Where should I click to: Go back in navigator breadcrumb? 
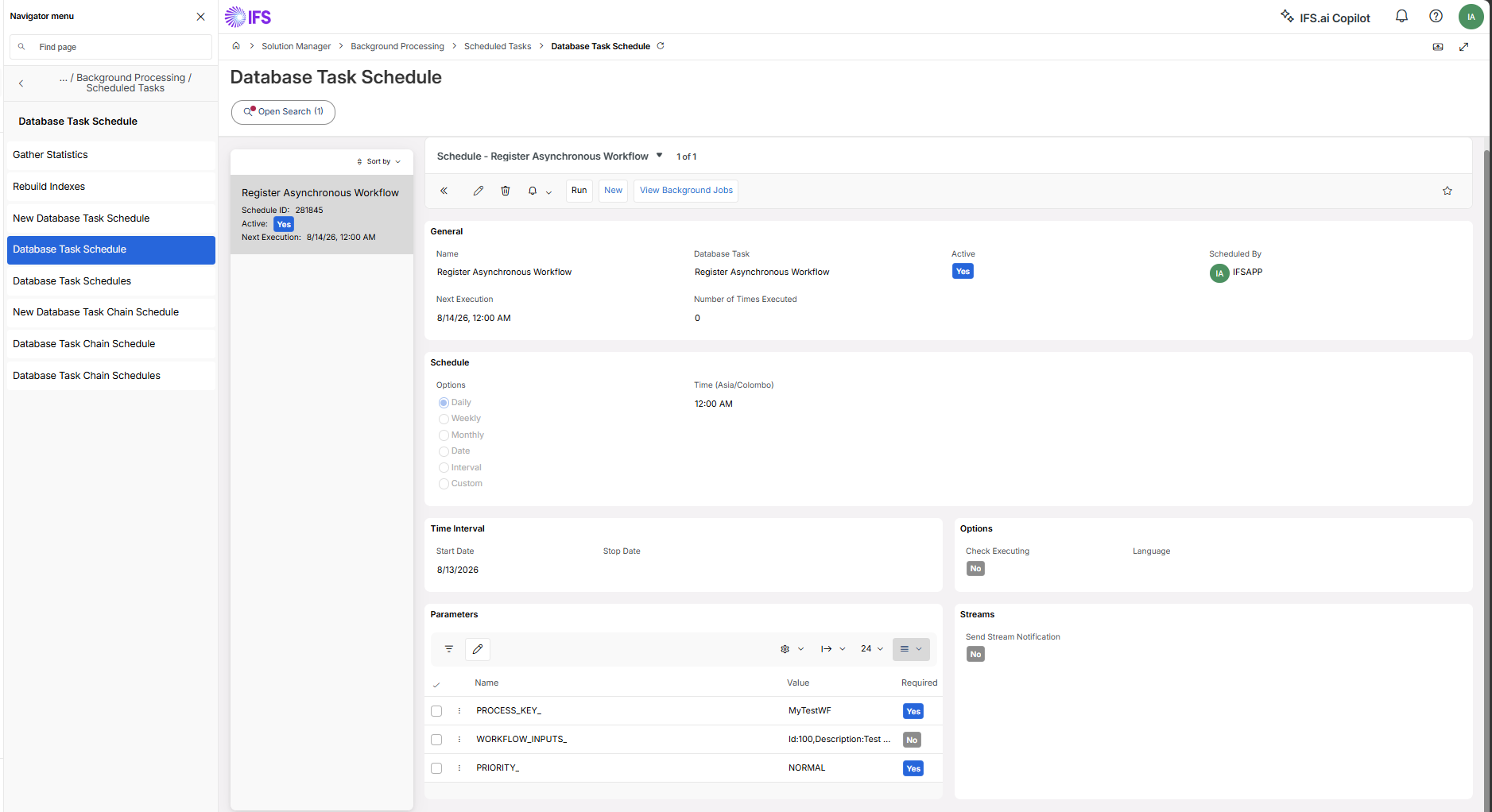[21, 83]
